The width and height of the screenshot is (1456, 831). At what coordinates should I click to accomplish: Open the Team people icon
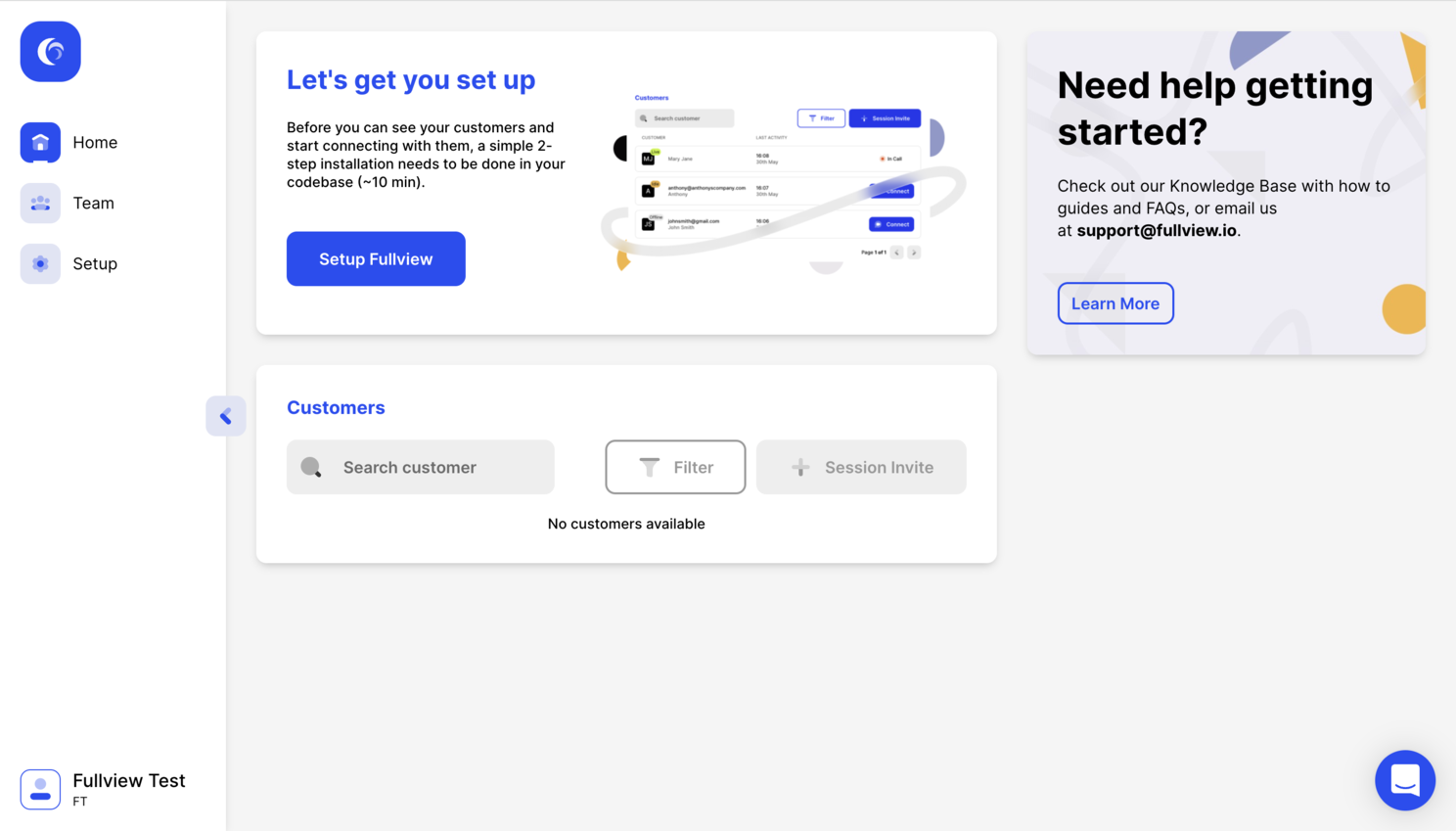[x=40, y=204]
